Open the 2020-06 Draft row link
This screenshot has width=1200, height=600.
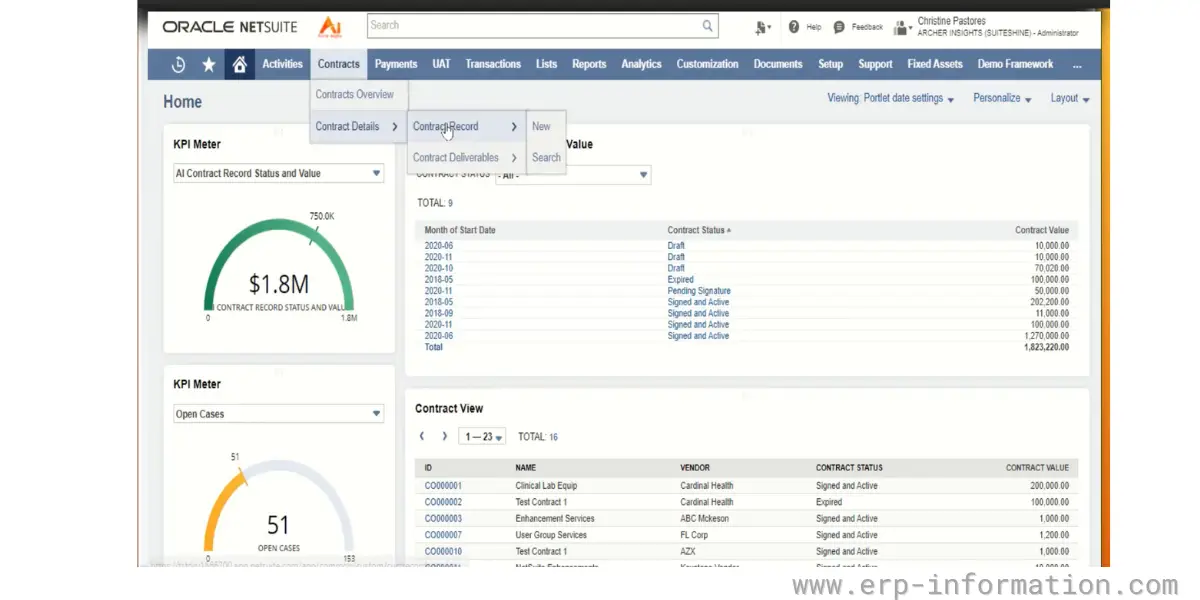pyautogui.click(x=439, y=246)
